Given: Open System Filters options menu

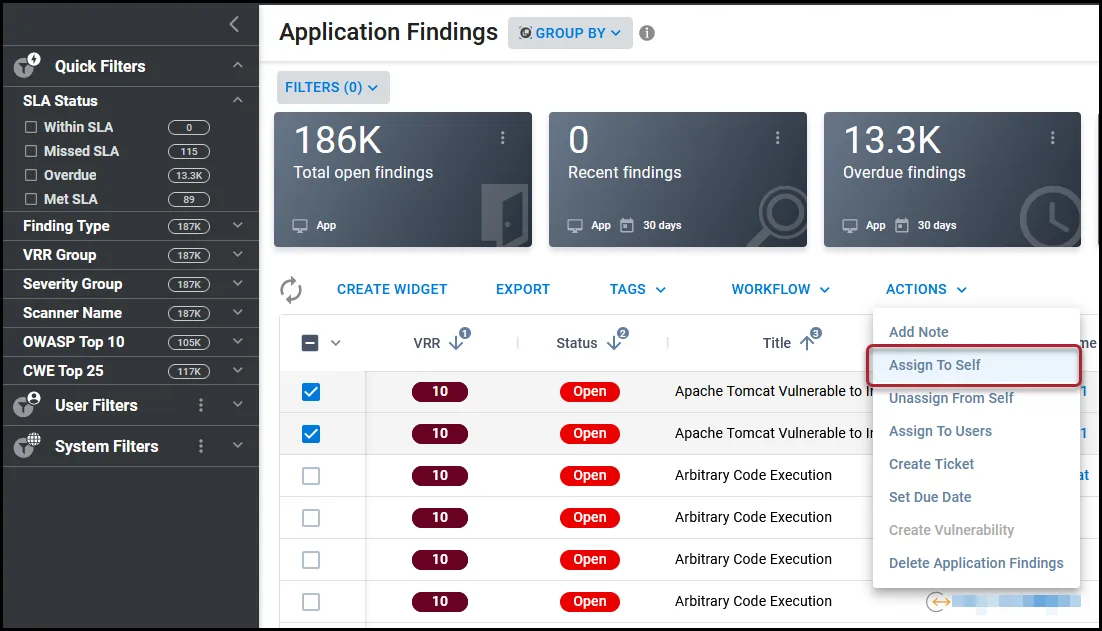Looking at the screenshot, I should click(x=201, y=446).
